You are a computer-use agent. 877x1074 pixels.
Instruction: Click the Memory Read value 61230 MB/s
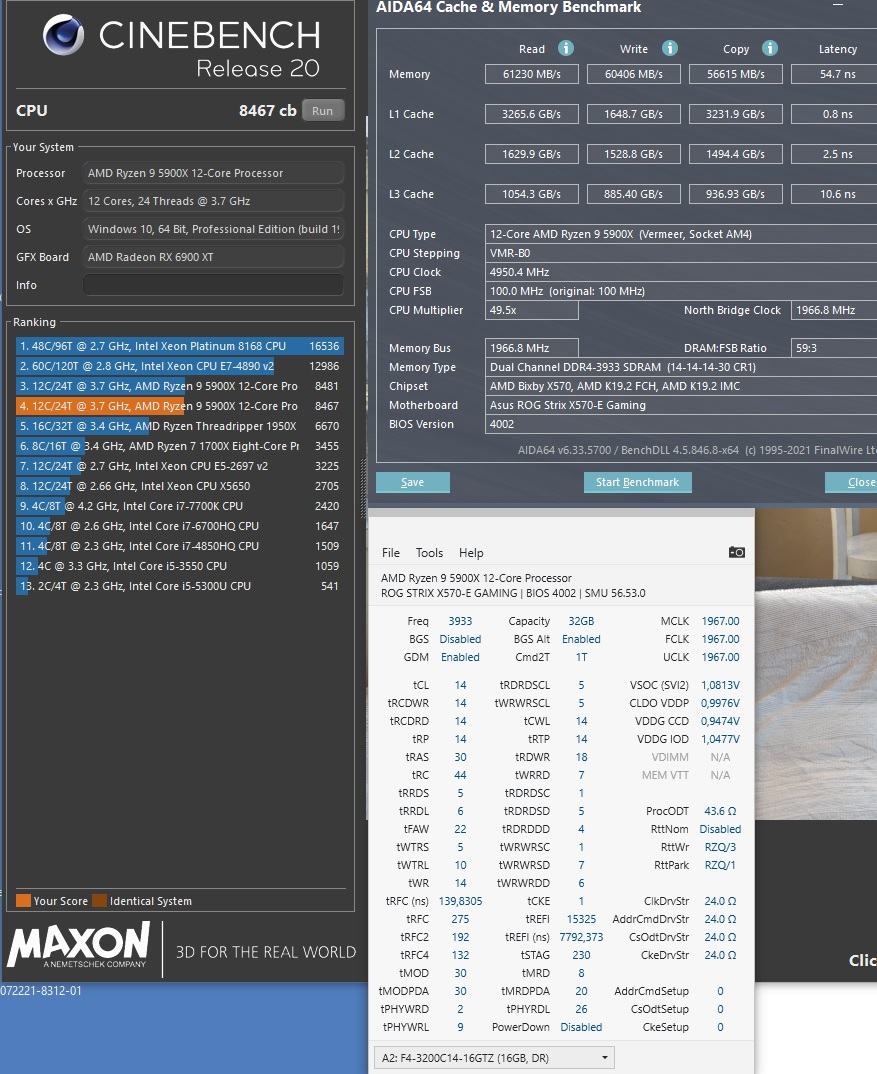[532, 74]
